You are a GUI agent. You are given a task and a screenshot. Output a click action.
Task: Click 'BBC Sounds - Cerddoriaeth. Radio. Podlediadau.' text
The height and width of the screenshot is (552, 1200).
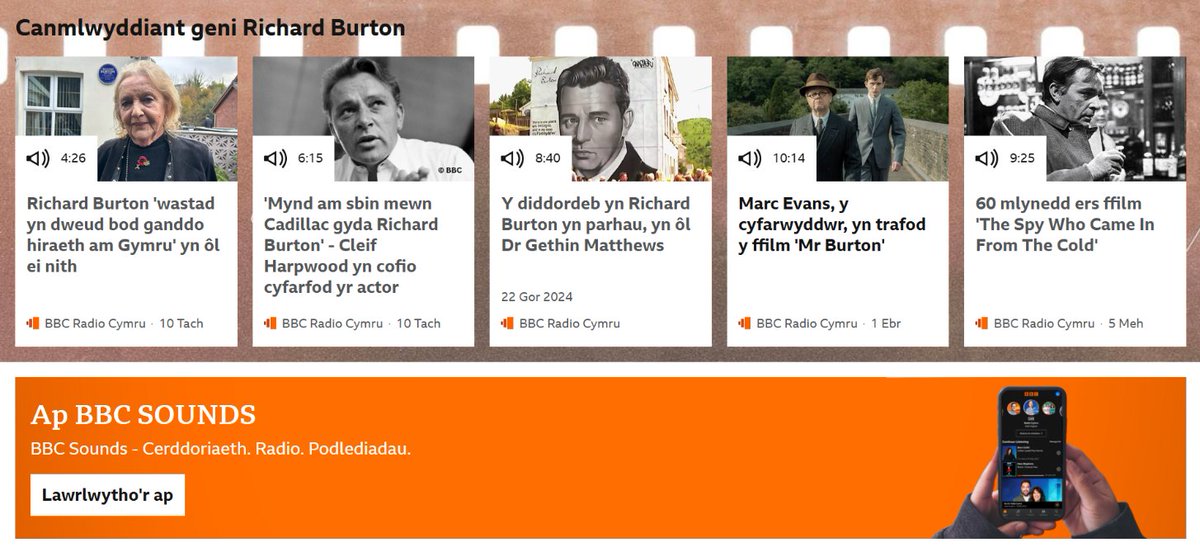(x=221, y=448)
